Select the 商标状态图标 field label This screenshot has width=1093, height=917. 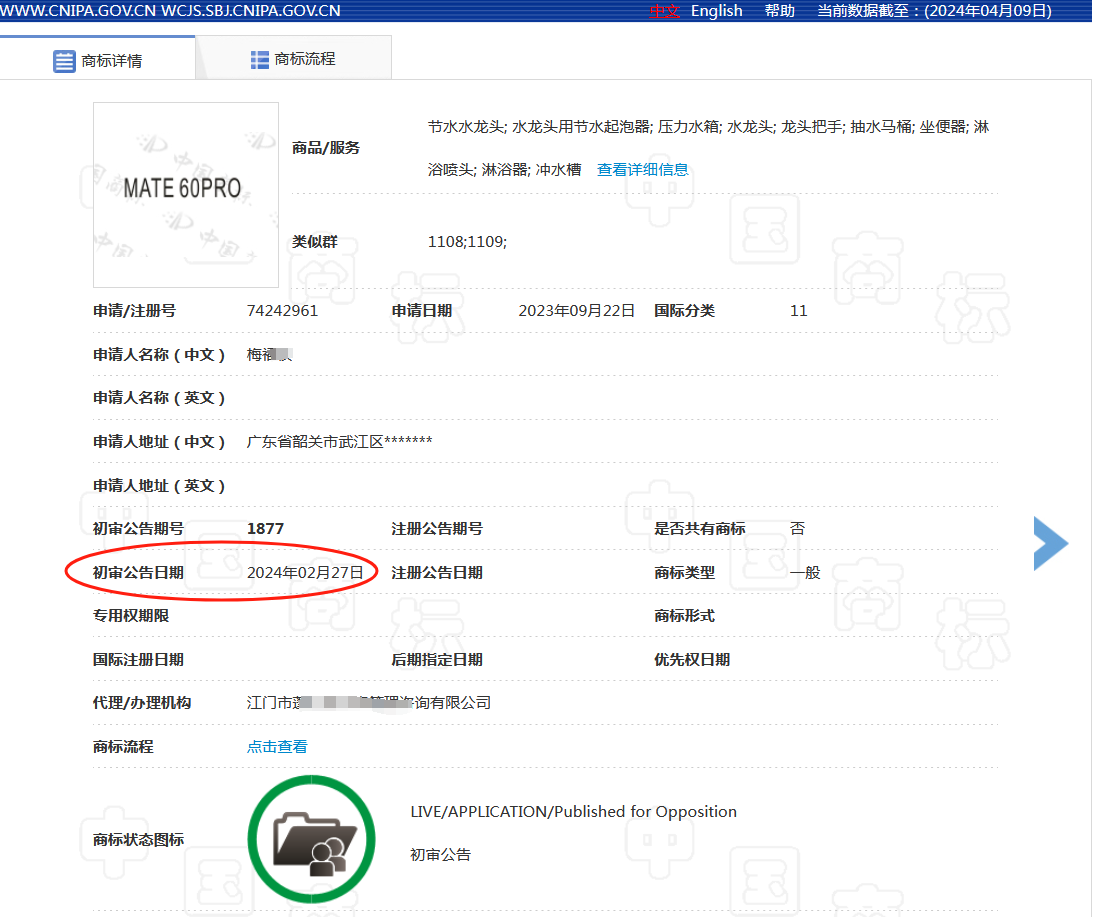tap(139, 840)
